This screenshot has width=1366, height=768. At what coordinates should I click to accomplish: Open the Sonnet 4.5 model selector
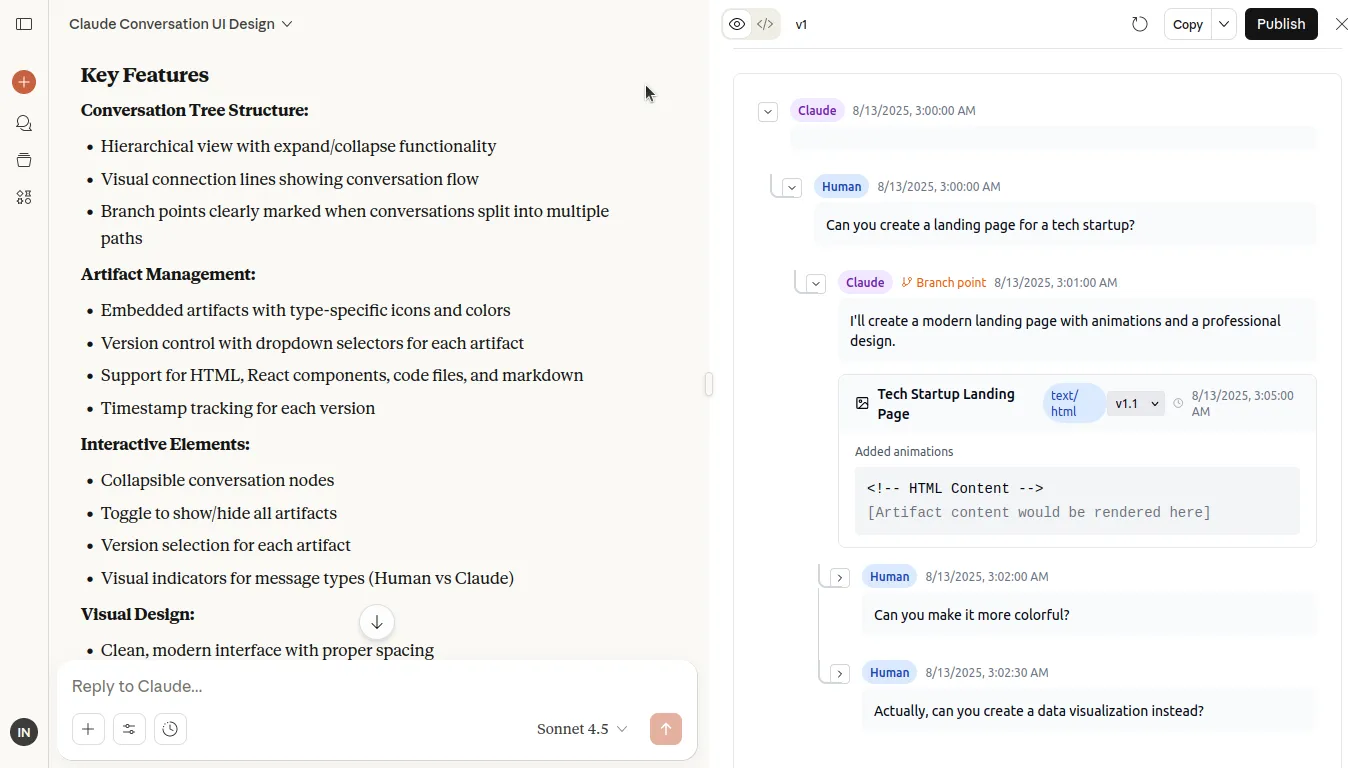(x=582, y=729)
